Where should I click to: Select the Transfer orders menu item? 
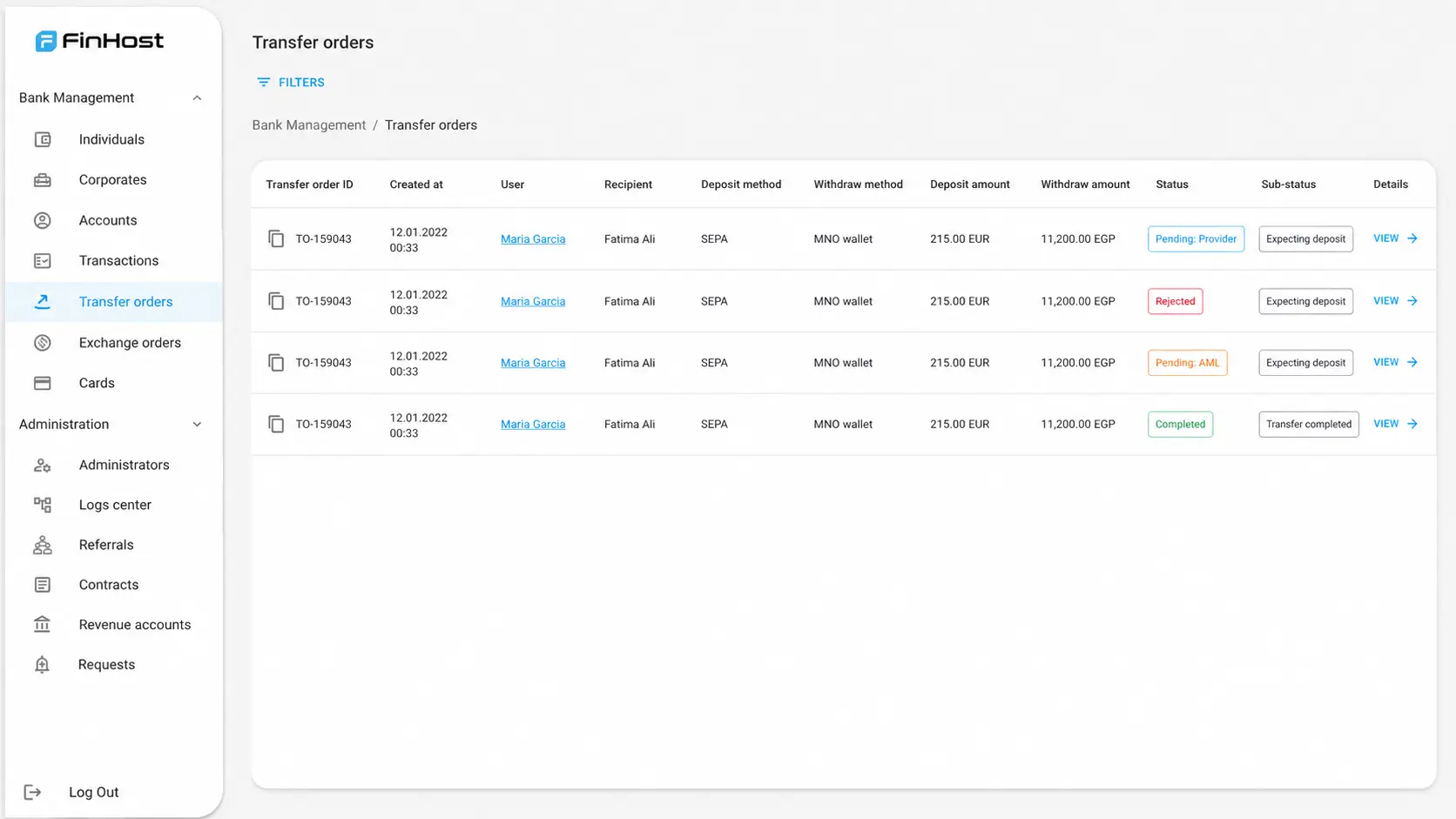click(x=113, y=302)
